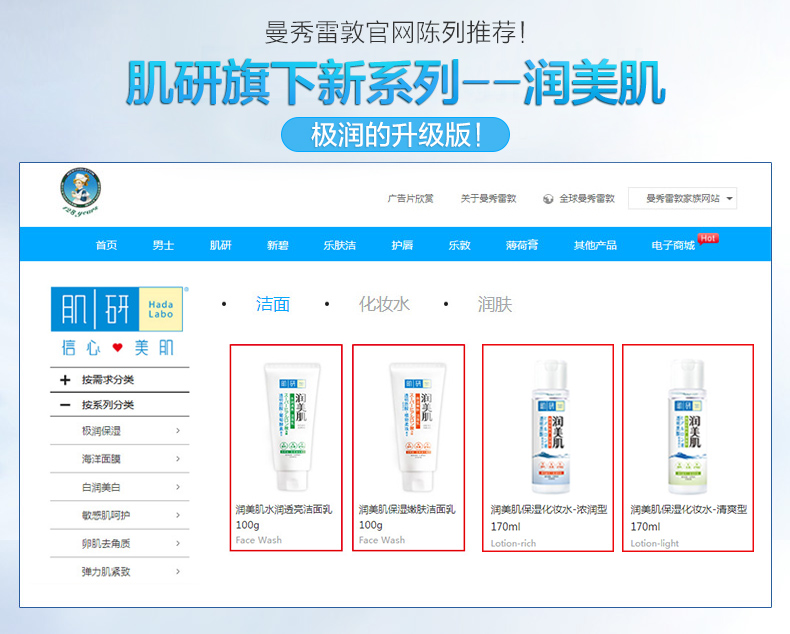Click the 关于曼秀雷敦 link

click(489, 199)
